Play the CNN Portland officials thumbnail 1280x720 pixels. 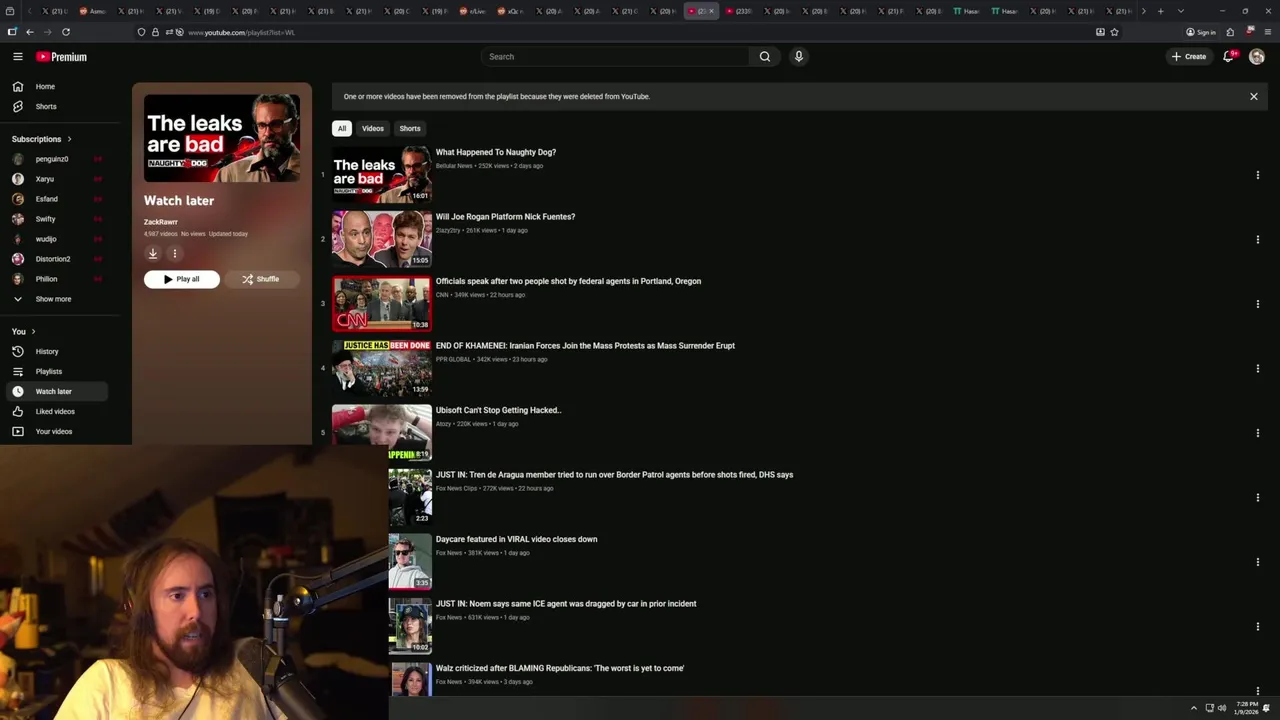(382, 304)
